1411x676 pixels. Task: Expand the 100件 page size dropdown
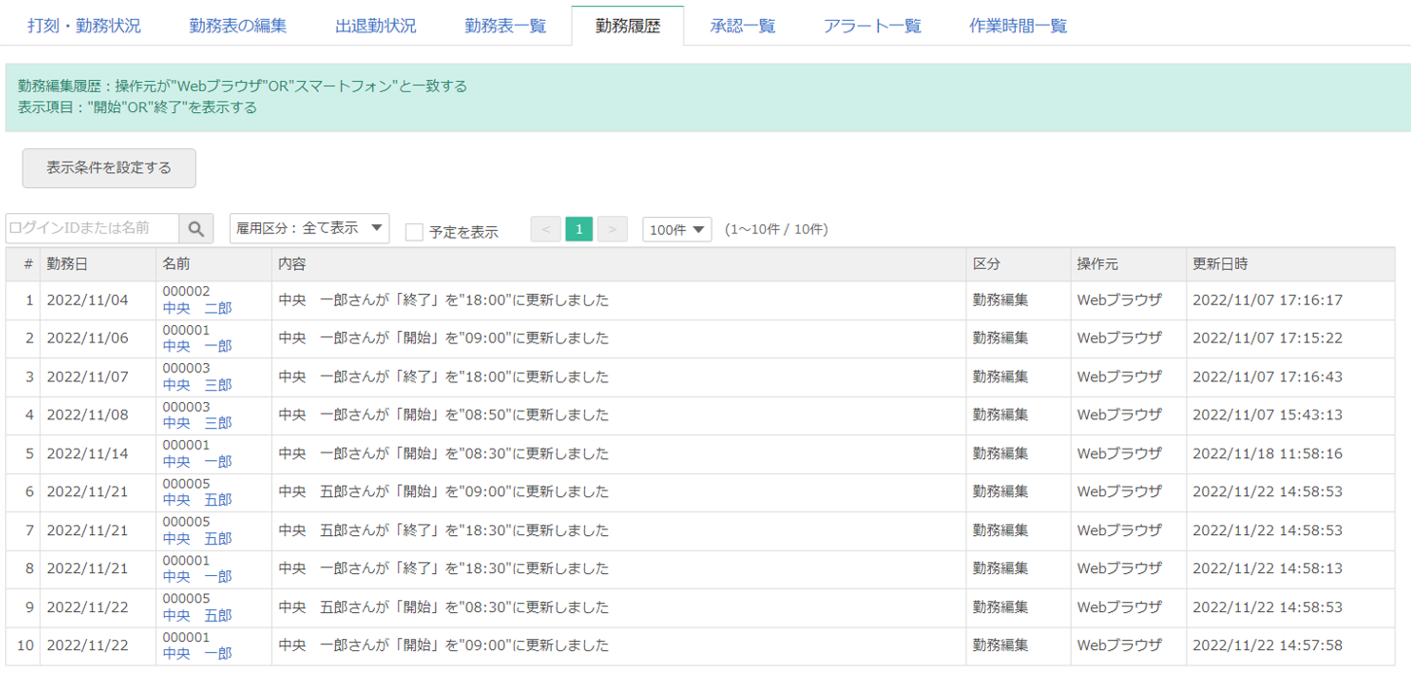tap(677, 229)
